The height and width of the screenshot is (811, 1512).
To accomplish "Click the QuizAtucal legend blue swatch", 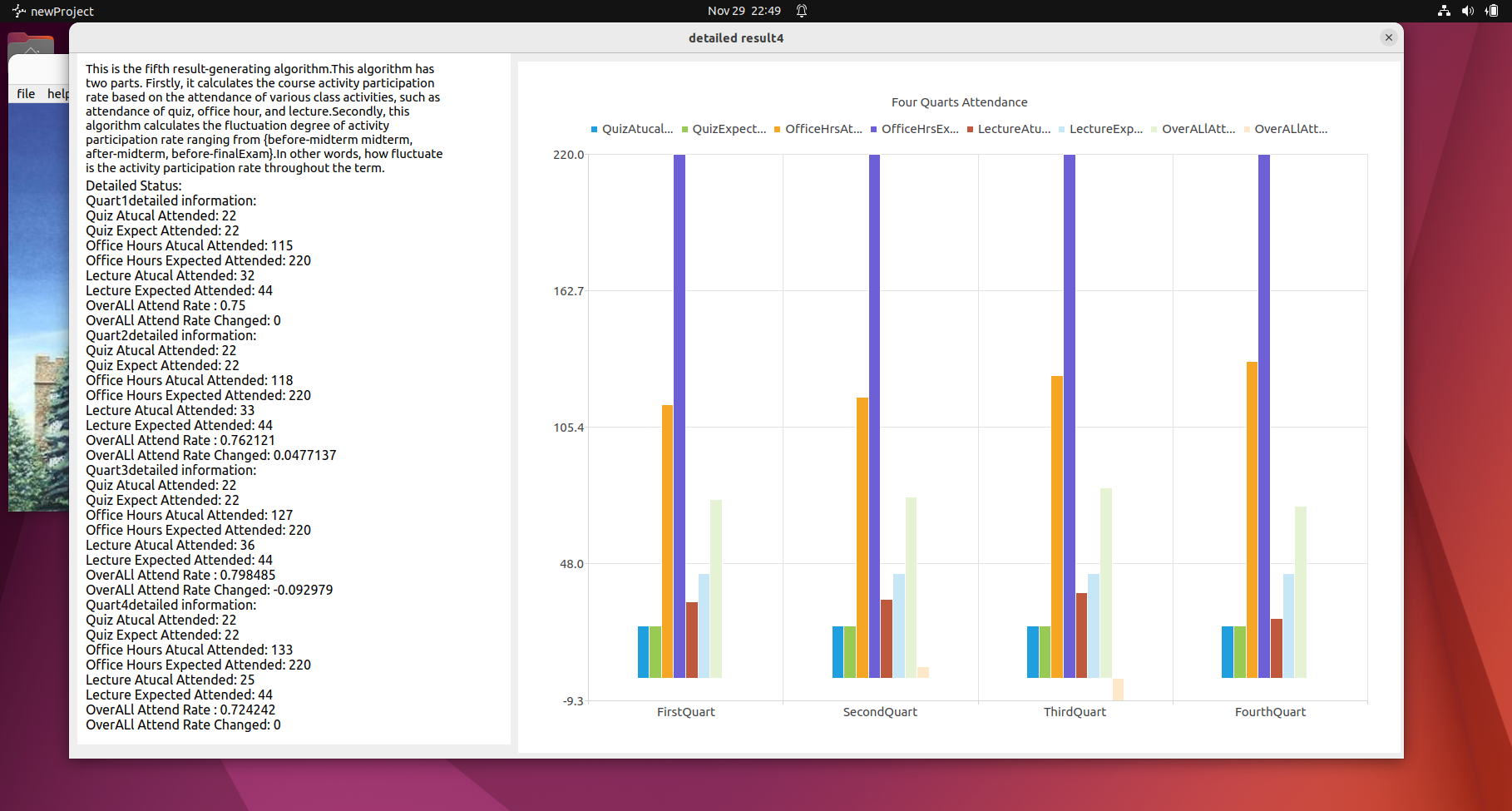I will [595, 129].
